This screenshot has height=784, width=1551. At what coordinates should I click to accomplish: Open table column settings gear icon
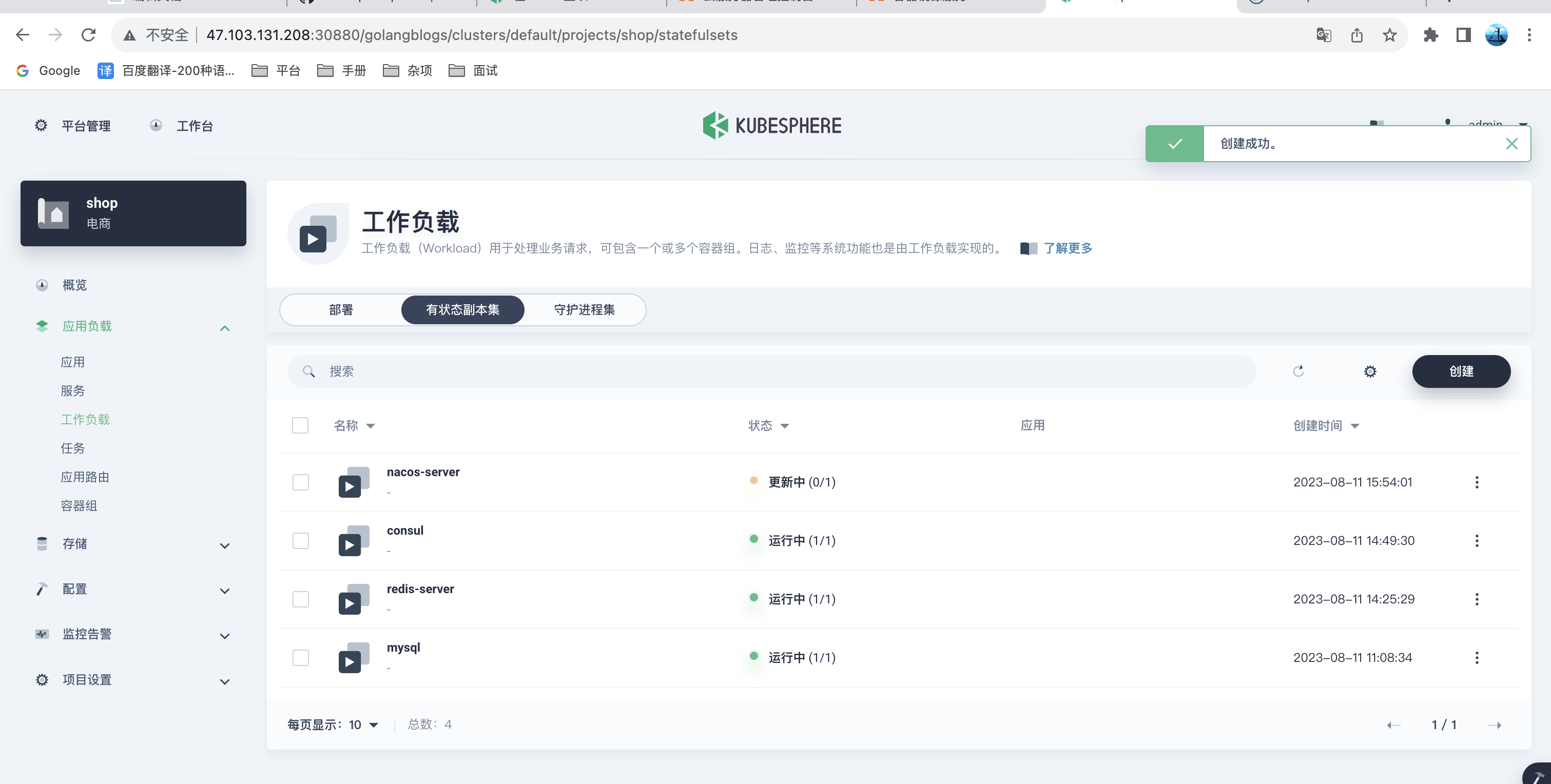(x=1370, y=371)
